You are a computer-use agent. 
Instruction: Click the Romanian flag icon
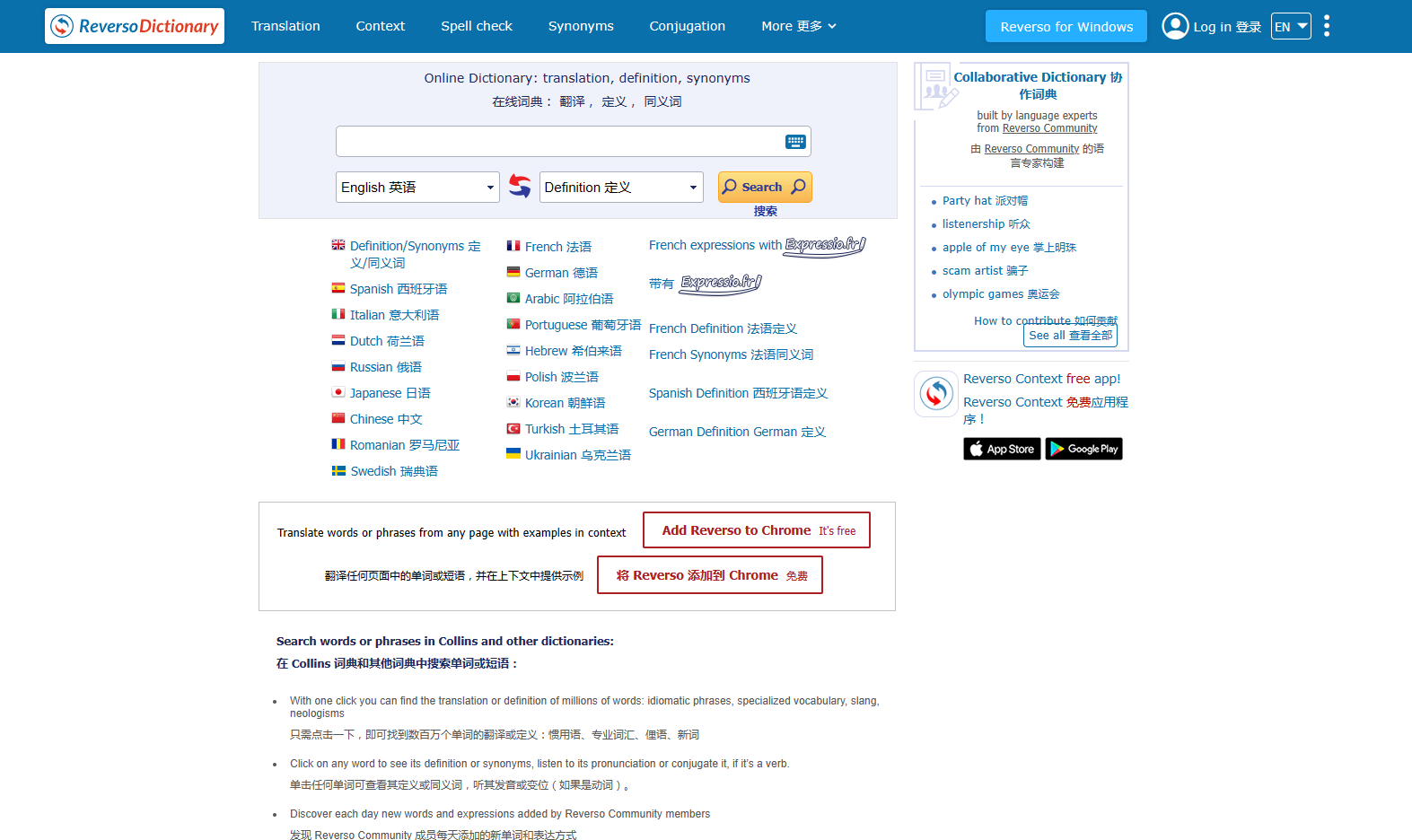[338, 444]
